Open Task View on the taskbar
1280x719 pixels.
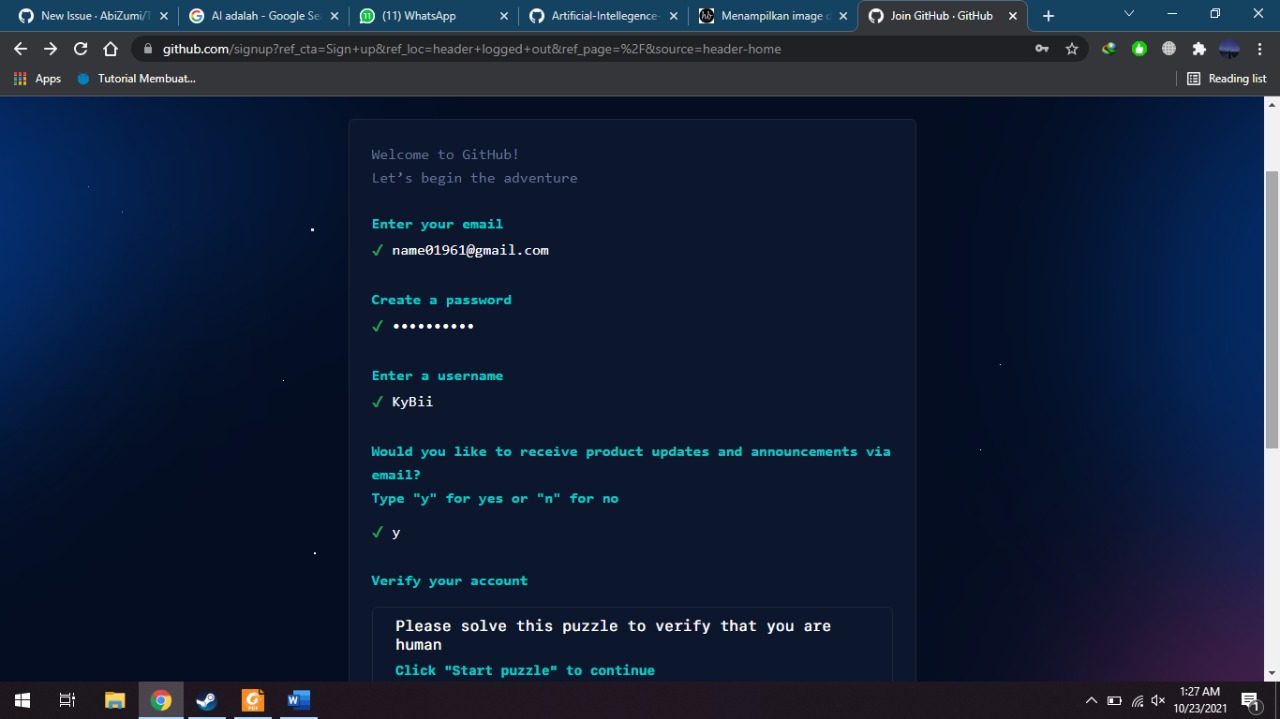click(66, 700)
